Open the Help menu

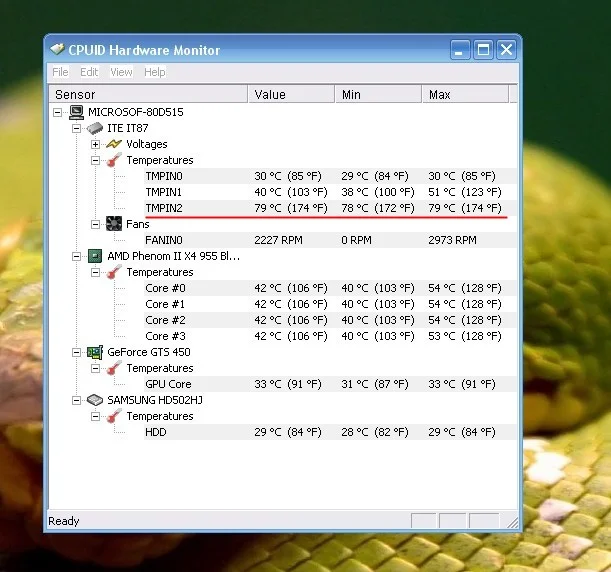(x=155, y=72)
